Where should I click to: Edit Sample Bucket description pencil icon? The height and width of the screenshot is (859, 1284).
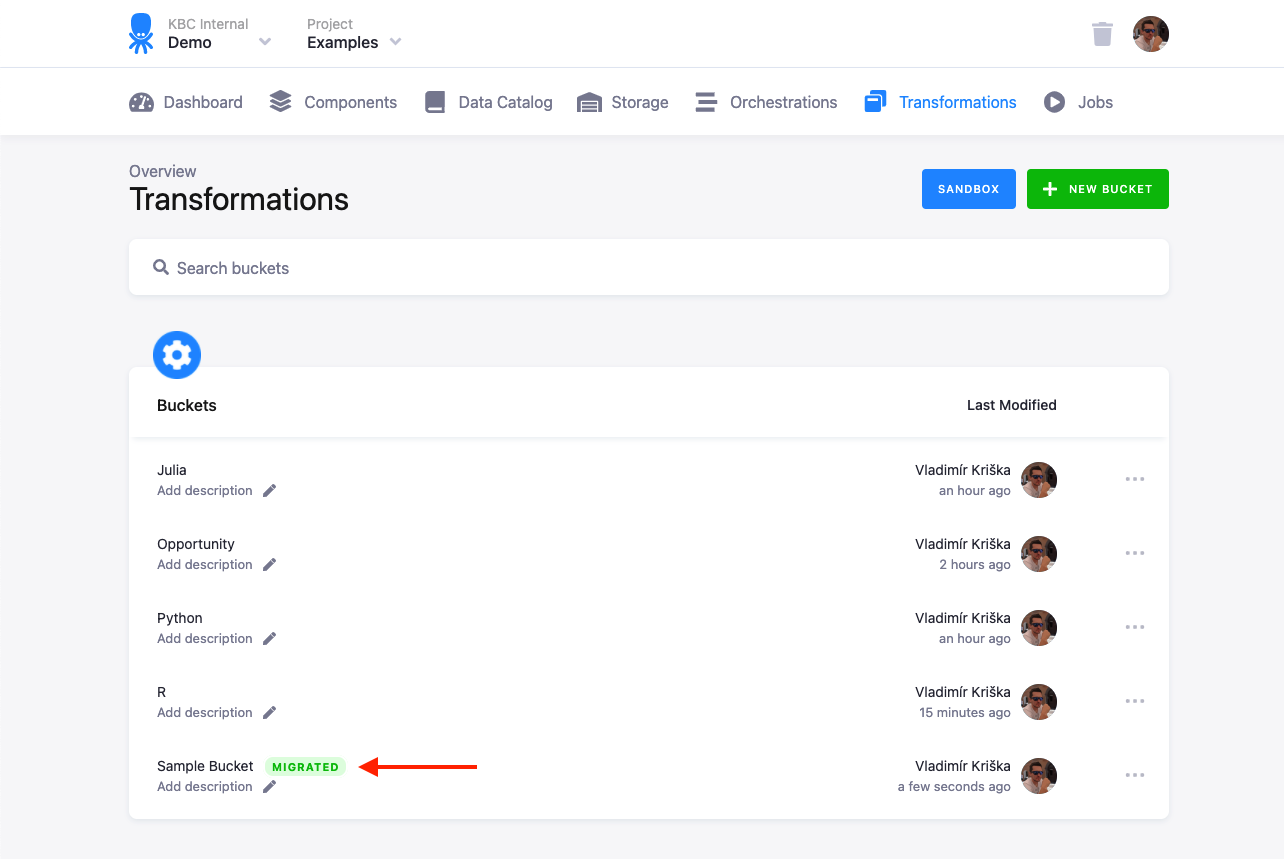pyautogui.click(x=269, y=787)
